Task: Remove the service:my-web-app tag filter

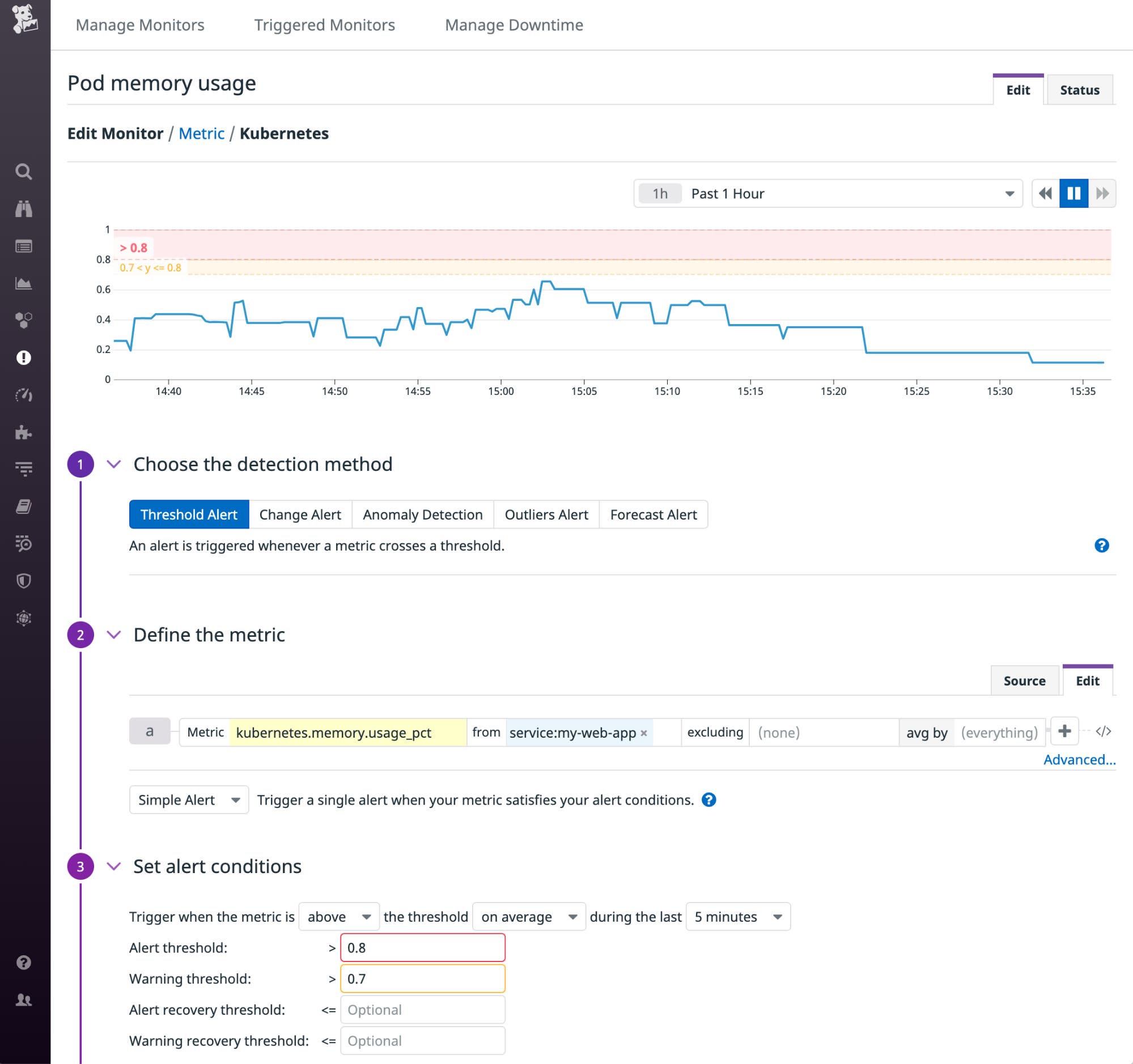Action: [x=643, y=733]
